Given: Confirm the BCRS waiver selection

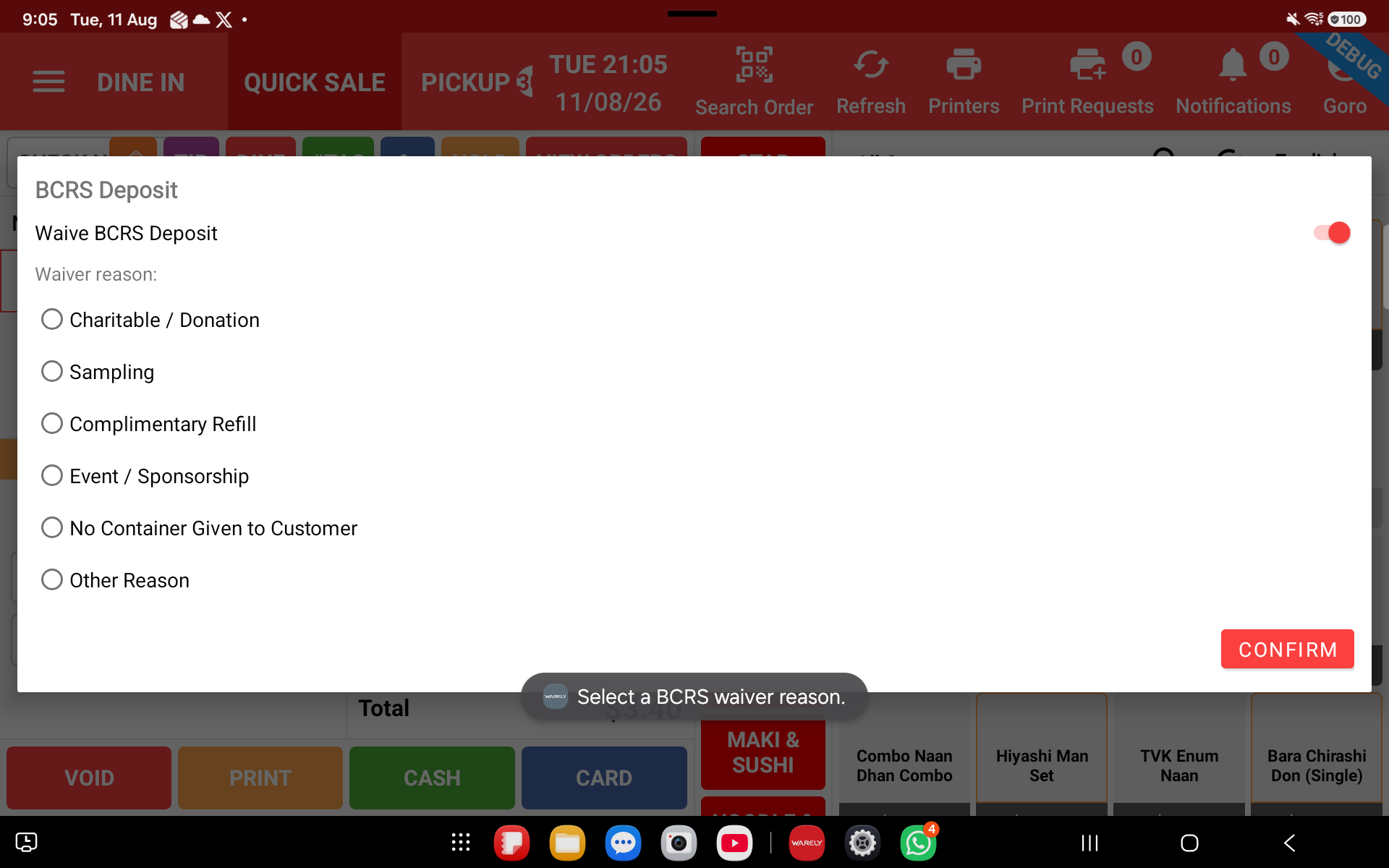Looking at the screenshot, I should [x=1288, y=650].
